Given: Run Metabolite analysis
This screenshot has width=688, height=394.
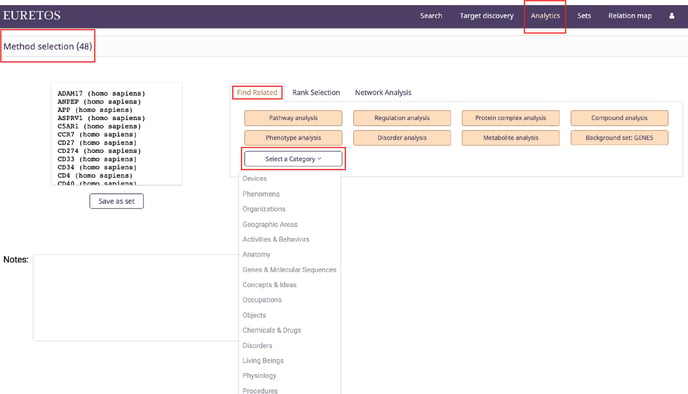Looking at the screenshot, I should [x=511, y=138].
